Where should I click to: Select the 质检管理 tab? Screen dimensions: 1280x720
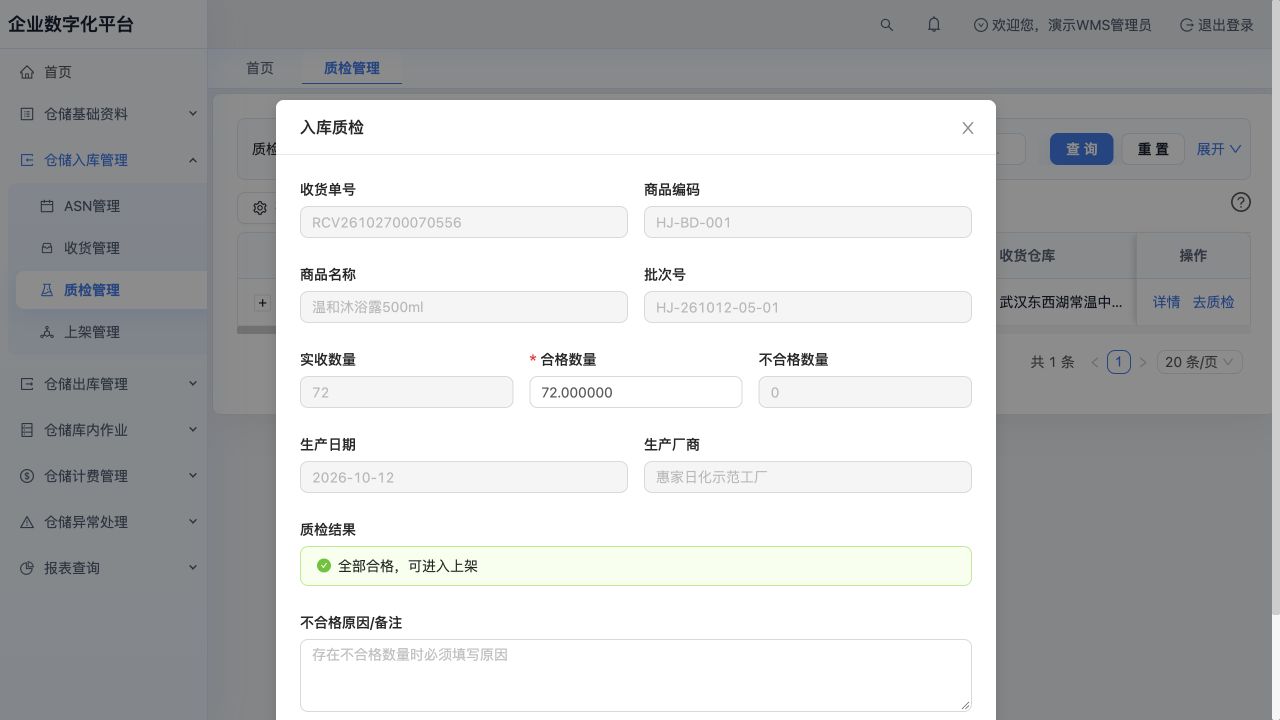coord(352,68)
